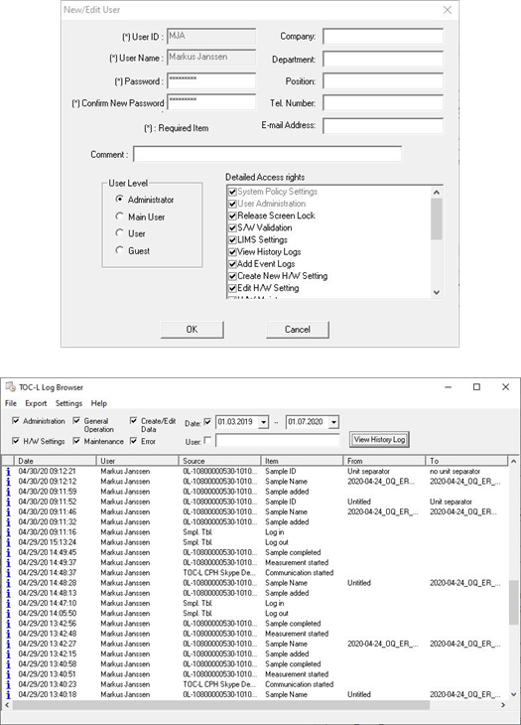Click the User filter text field
This screenshot has width=521, height=725.
tap(277, 440)
